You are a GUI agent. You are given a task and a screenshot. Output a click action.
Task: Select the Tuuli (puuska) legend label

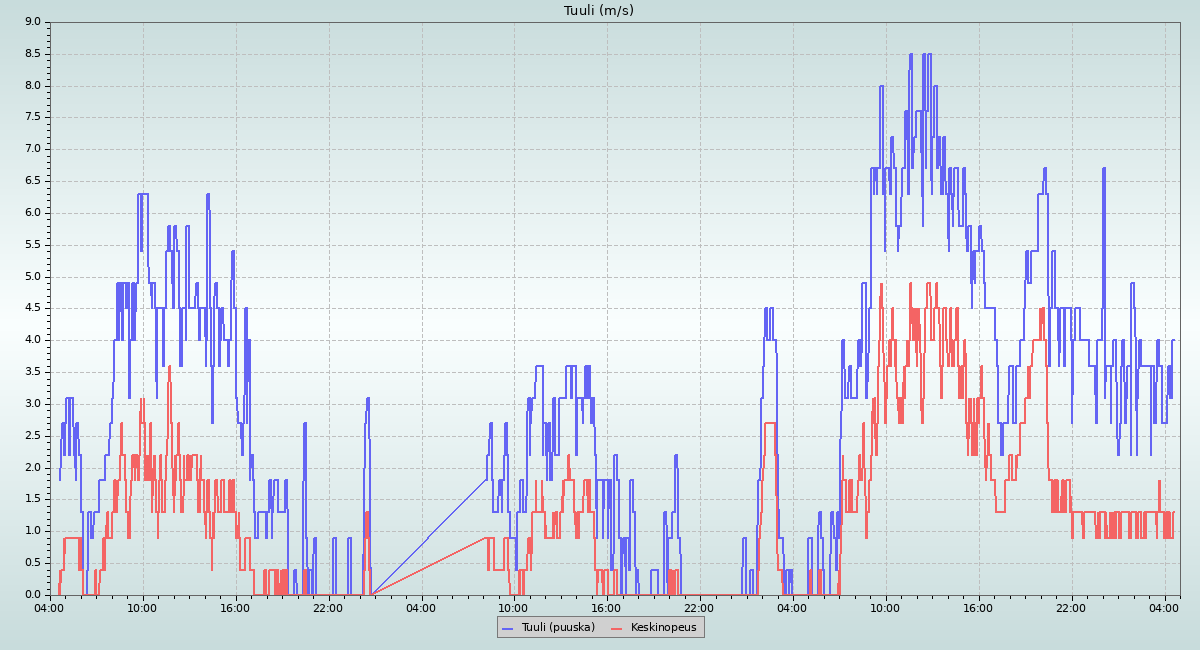point(558,627)
